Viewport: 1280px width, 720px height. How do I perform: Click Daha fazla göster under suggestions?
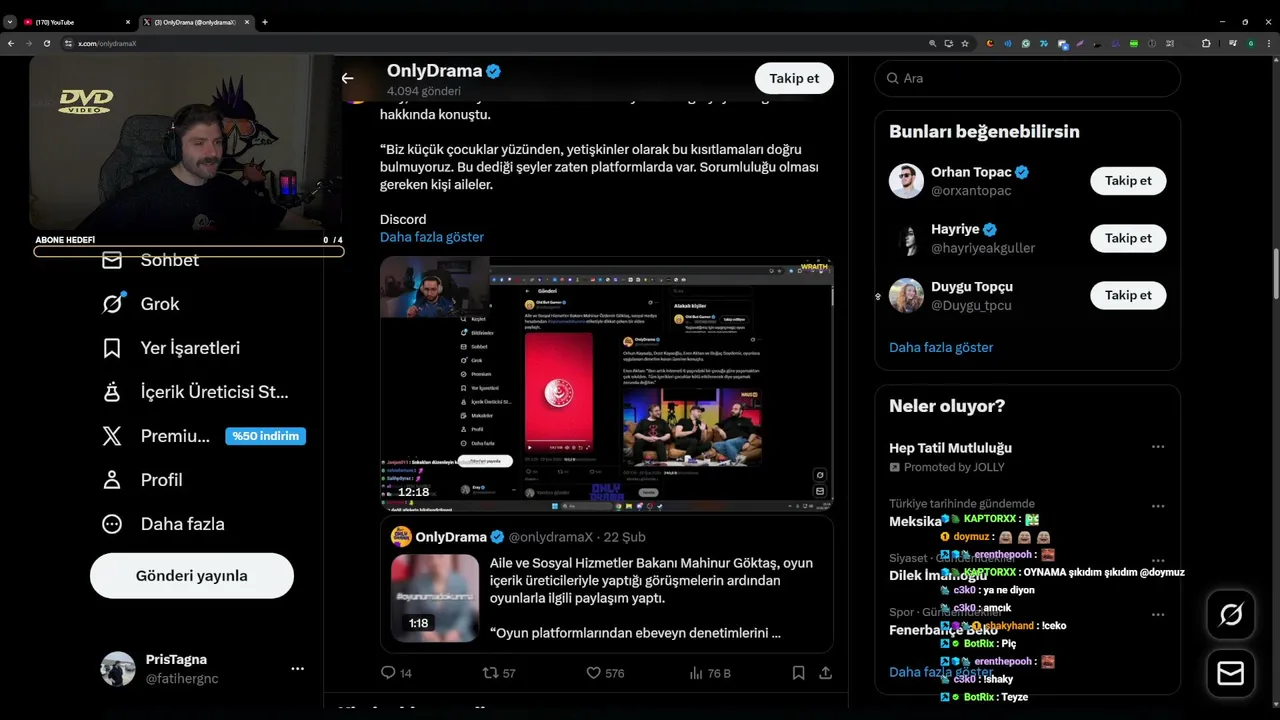pos(941,347)
